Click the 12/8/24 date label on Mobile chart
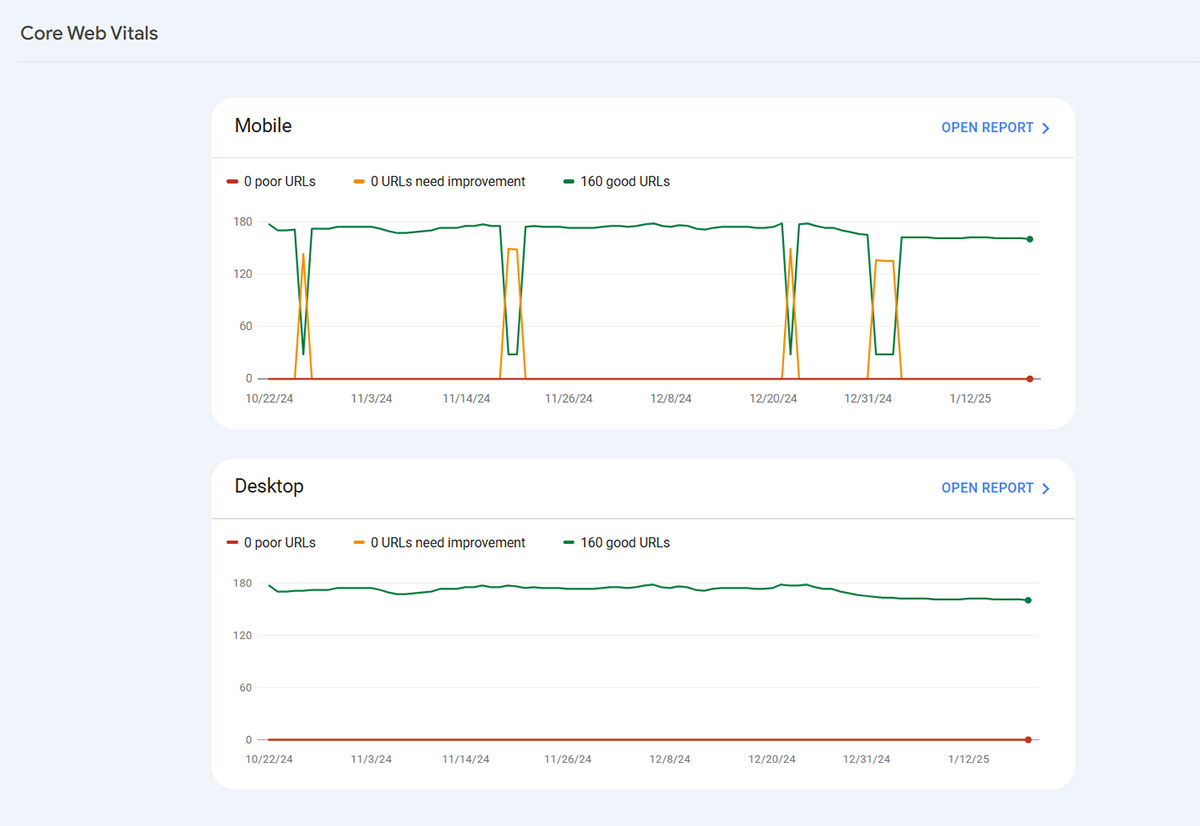 pyautogui.click(x=671, y=398)
